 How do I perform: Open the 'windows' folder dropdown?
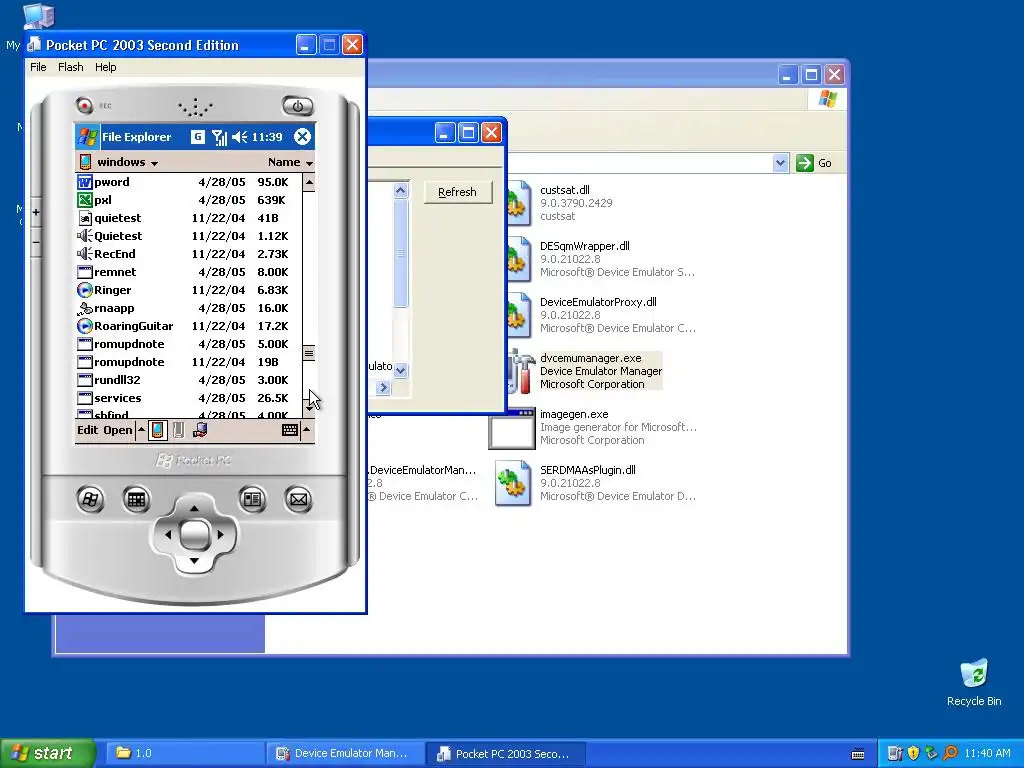tap(127, 162)
